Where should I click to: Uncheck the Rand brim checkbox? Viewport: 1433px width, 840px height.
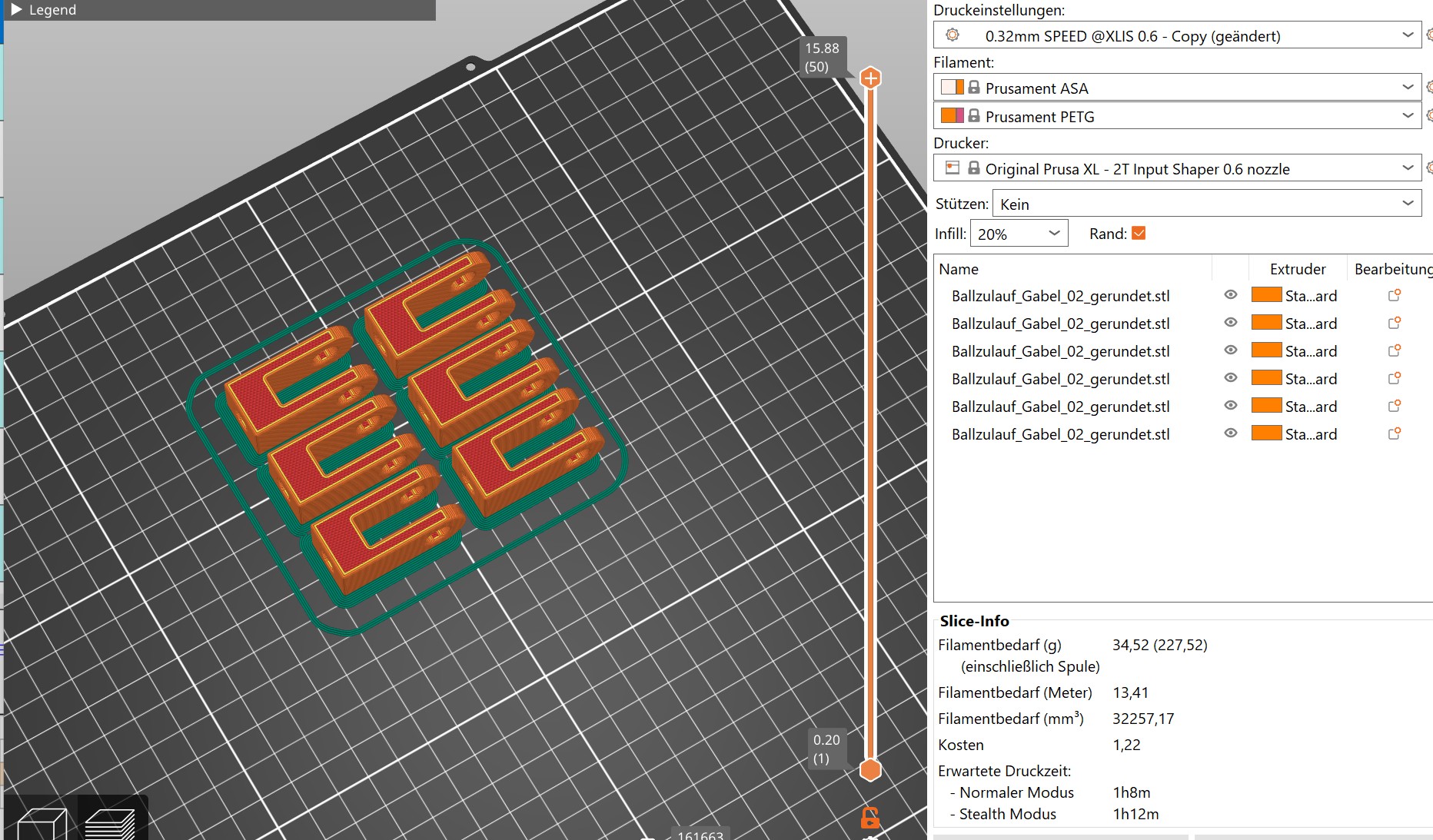click(1139, 233)
